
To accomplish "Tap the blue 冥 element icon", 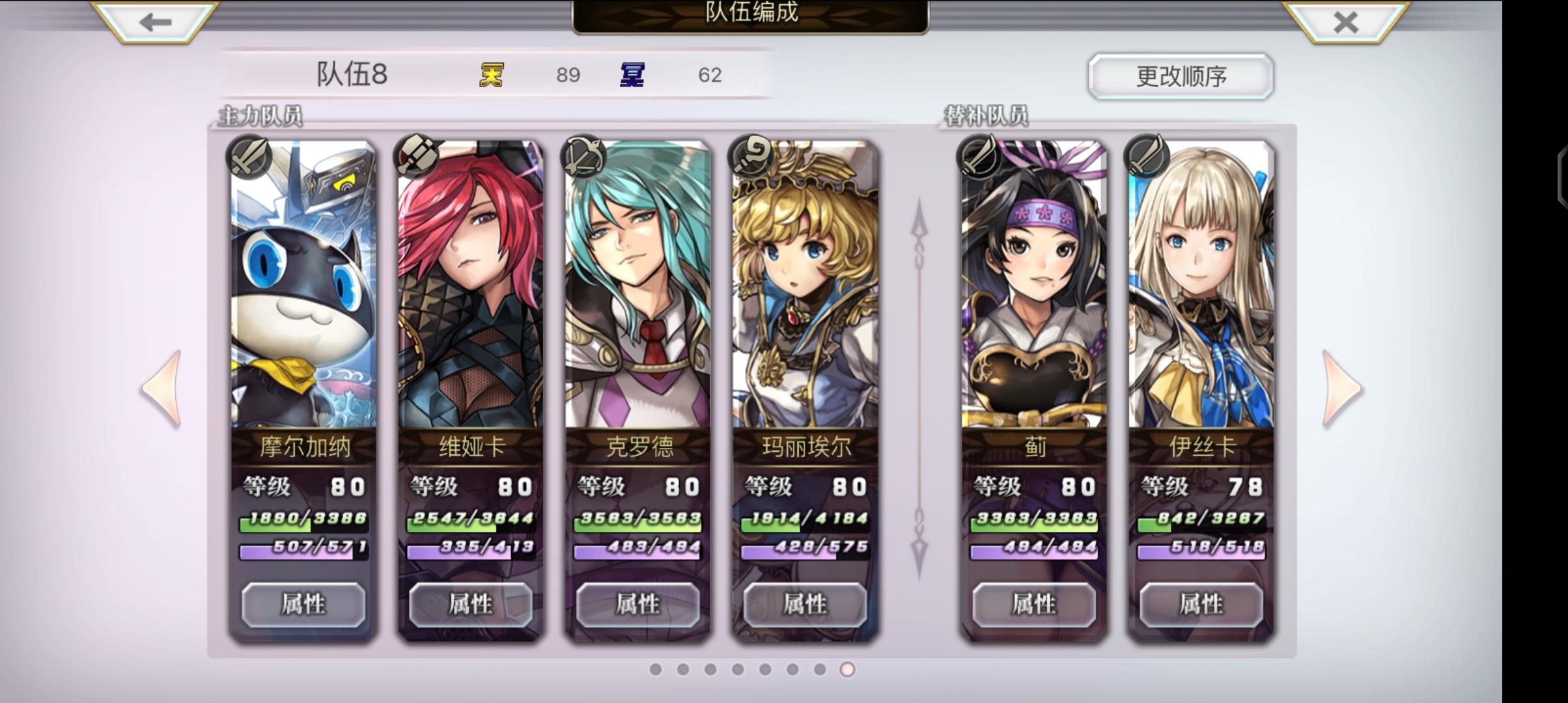I will tap(632, 75).
